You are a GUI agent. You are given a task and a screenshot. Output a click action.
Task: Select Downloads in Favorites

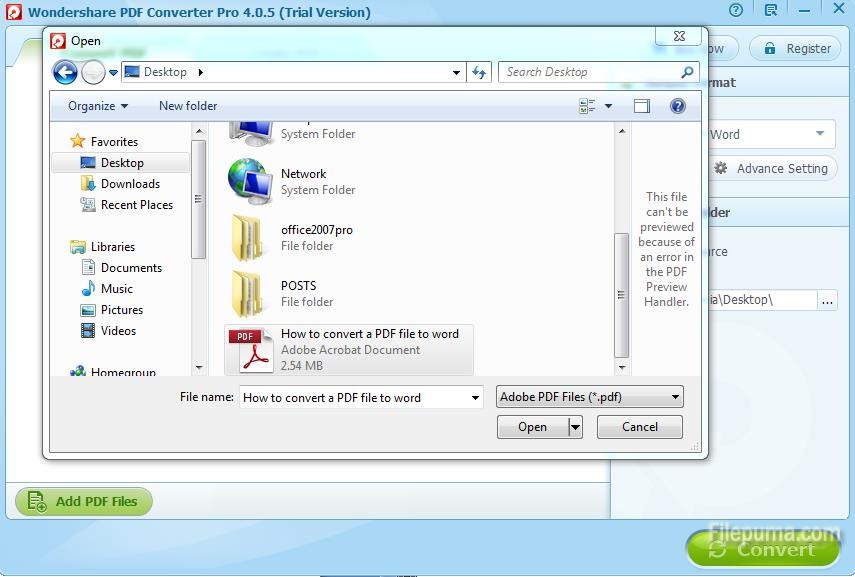coord(130,184)
